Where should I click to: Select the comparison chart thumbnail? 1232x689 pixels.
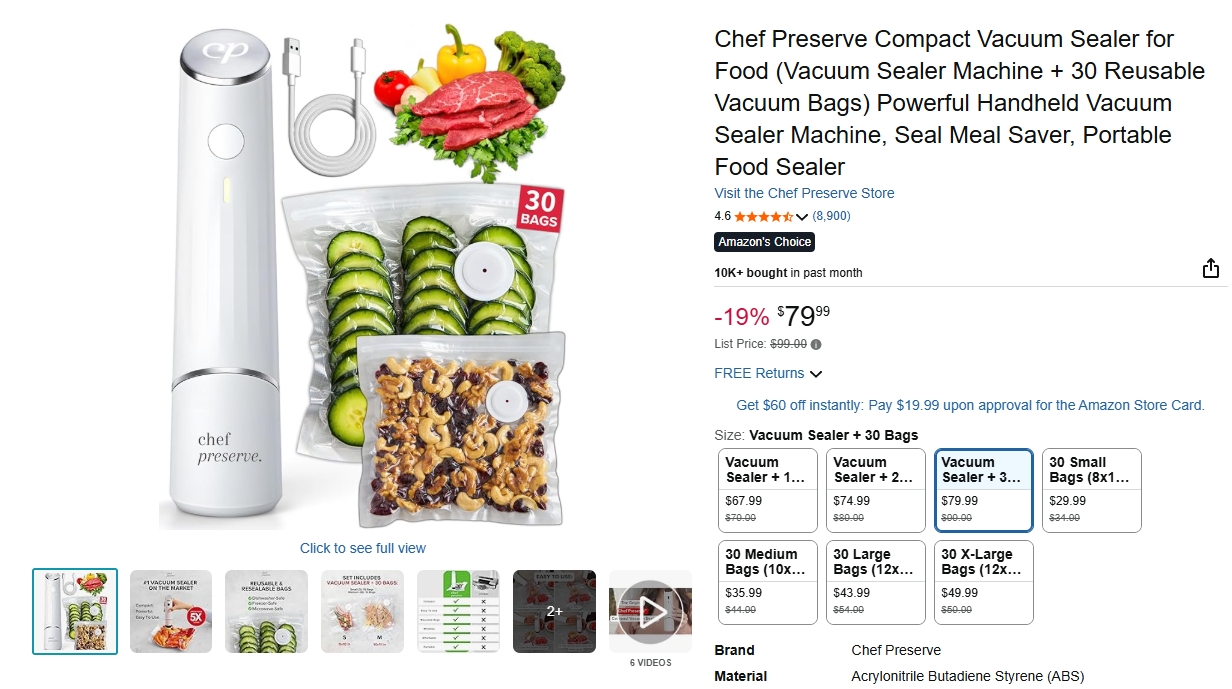point(458,611)
